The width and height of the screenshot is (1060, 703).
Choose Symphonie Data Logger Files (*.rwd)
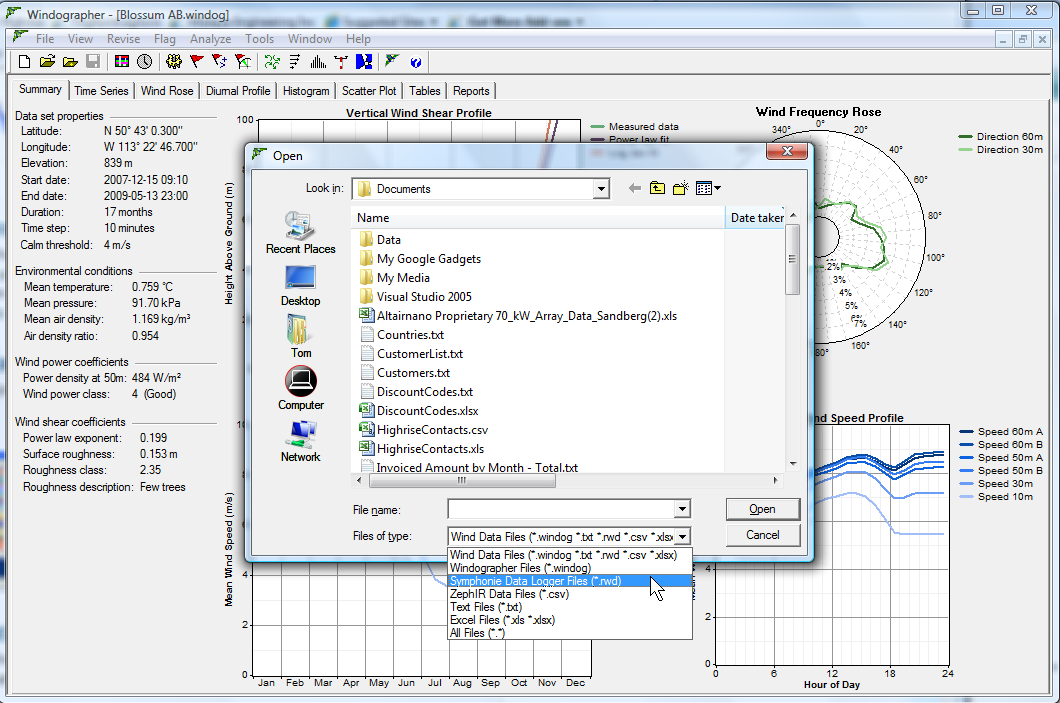pos(571,581)
